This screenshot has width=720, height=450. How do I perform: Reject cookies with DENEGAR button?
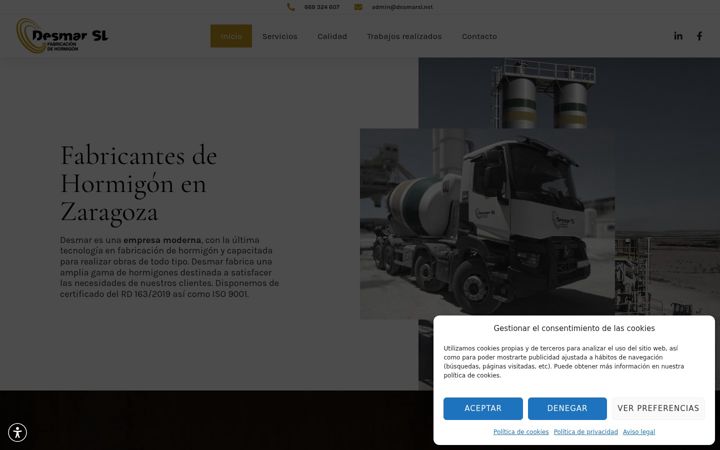(x=567, y=408)
